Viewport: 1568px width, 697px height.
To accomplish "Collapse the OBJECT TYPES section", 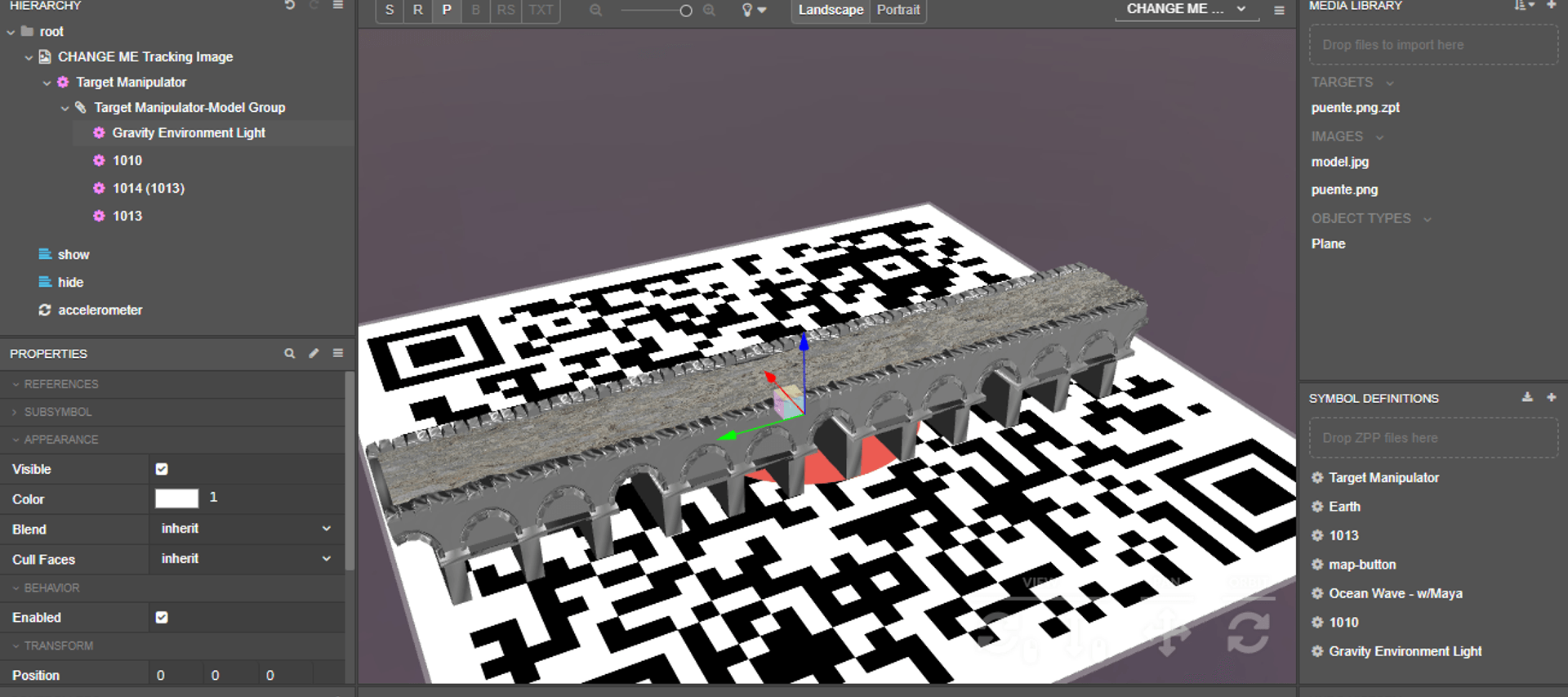I will [x=1427, y=219].
